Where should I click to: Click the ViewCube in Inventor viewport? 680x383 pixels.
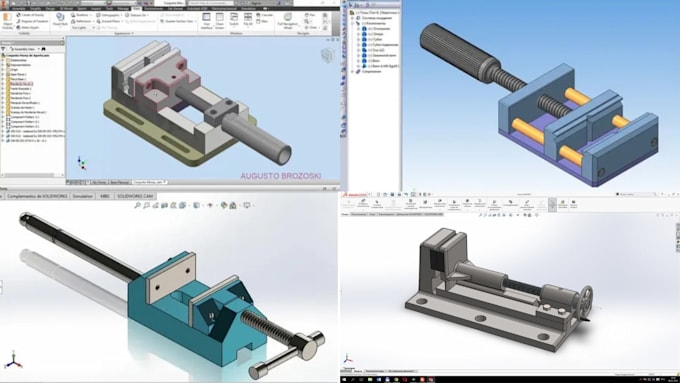click(327, 55)
